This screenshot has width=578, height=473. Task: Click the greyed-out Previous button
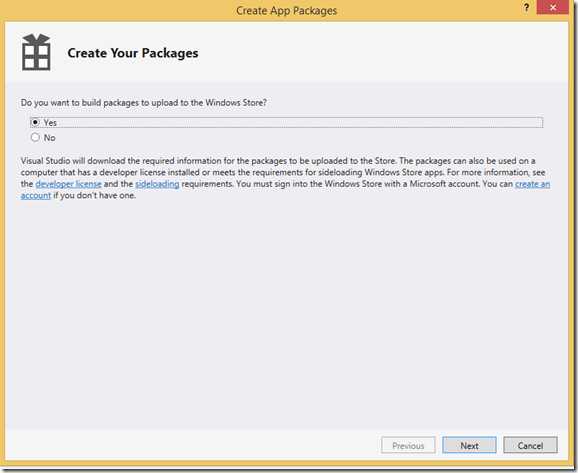click(408, 445)
